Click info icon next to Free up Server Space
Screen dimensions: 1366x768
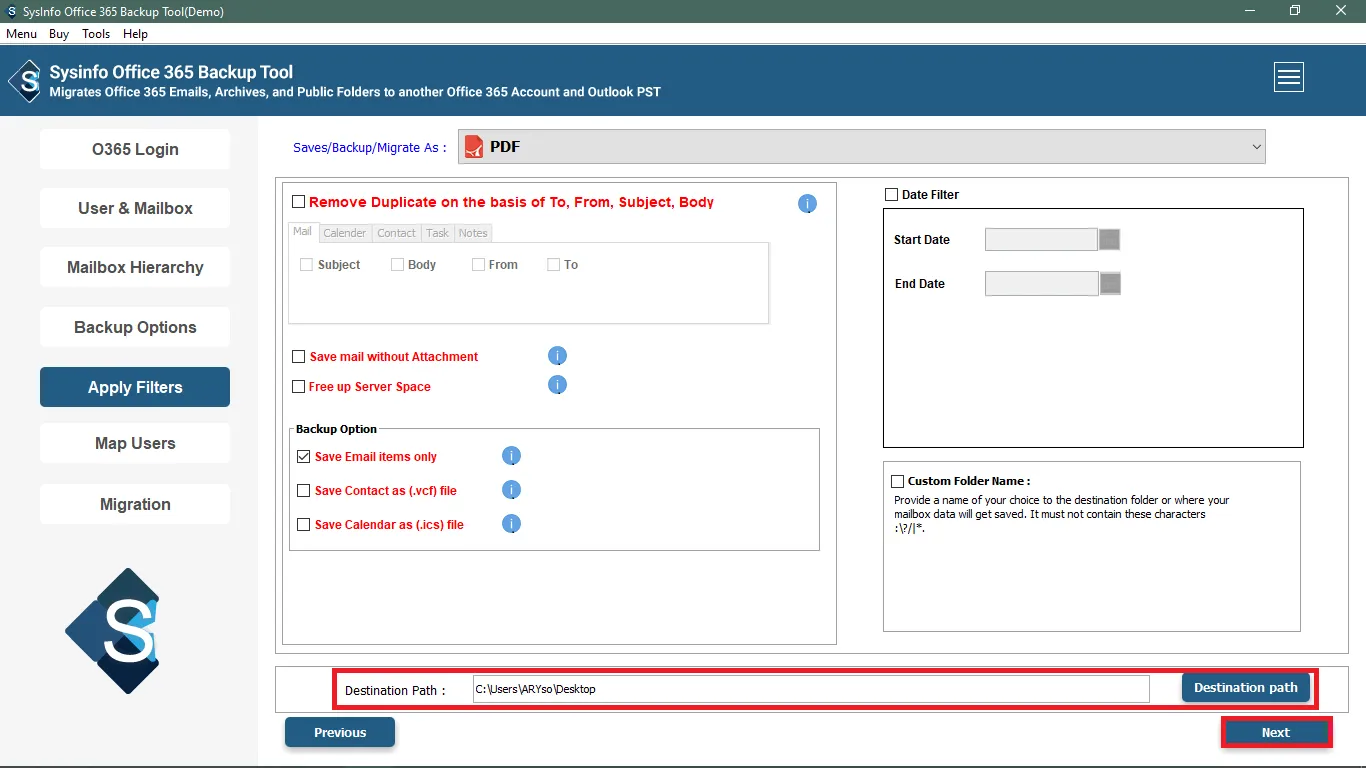point(558,385)
